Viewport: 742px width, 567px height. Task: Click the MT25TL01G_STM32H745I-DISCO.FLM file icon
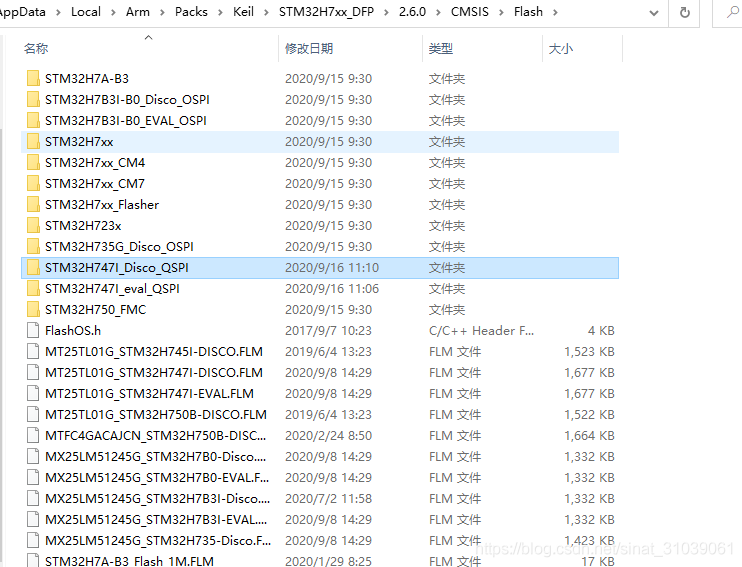(33, 351)
